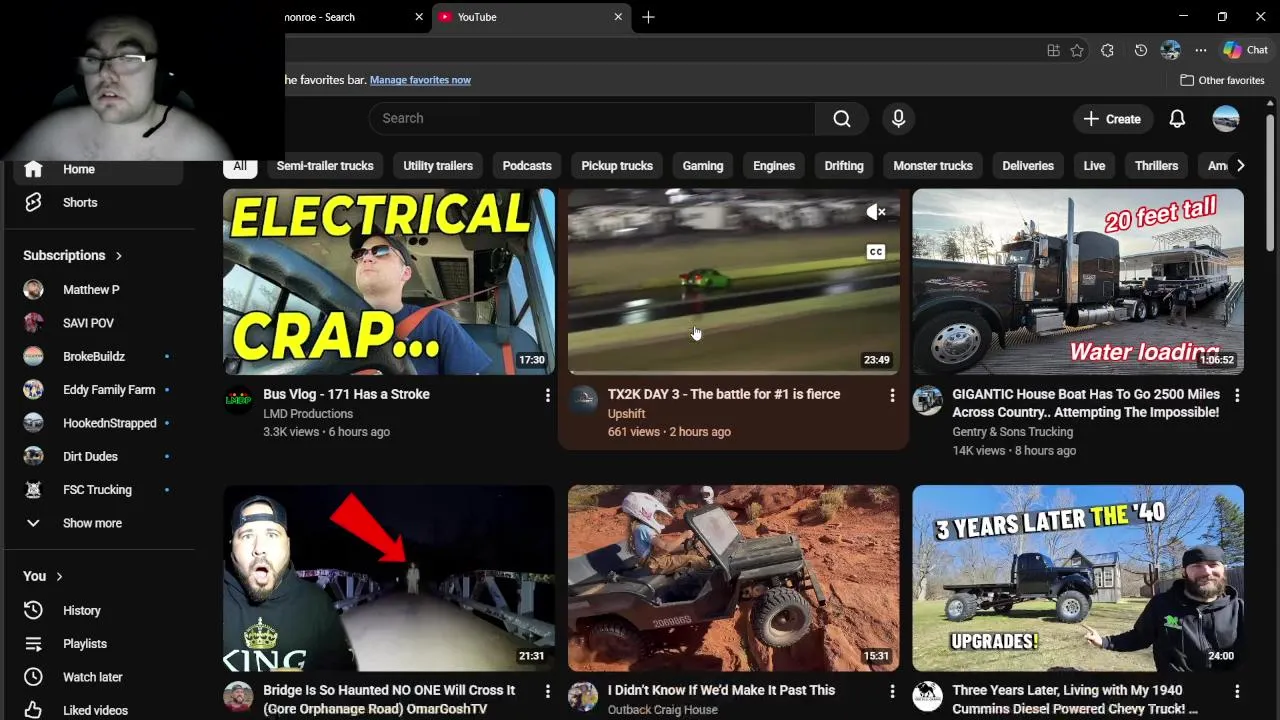The image size is (1280, 720).
Task: Open the Upshift channel link
Action: [x=626, y=414]
